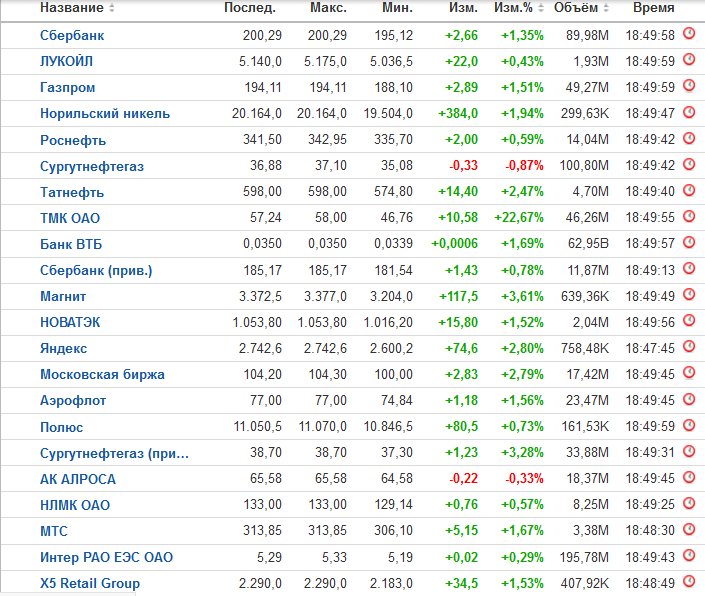Open the Яндекс stock link
This screenshot has height=596, width=705.
point(63,348)
